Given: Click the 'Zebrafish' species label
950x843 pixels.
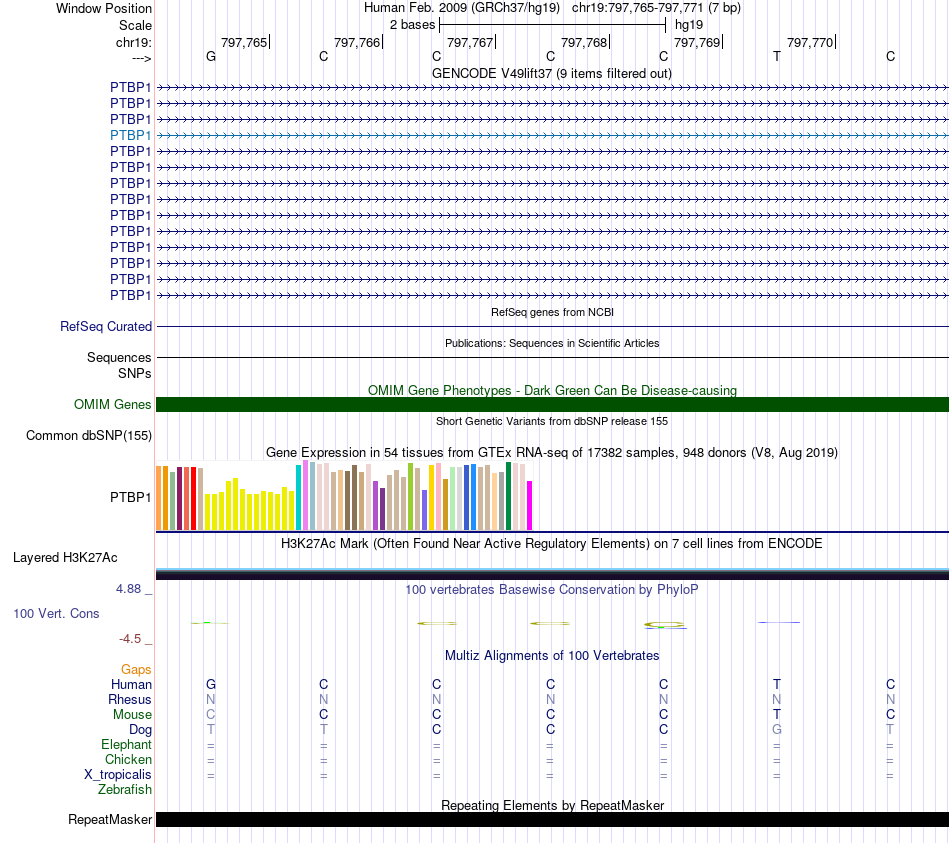Looking at the screenshot, I should pyautogui.click(x=125, y=790).
